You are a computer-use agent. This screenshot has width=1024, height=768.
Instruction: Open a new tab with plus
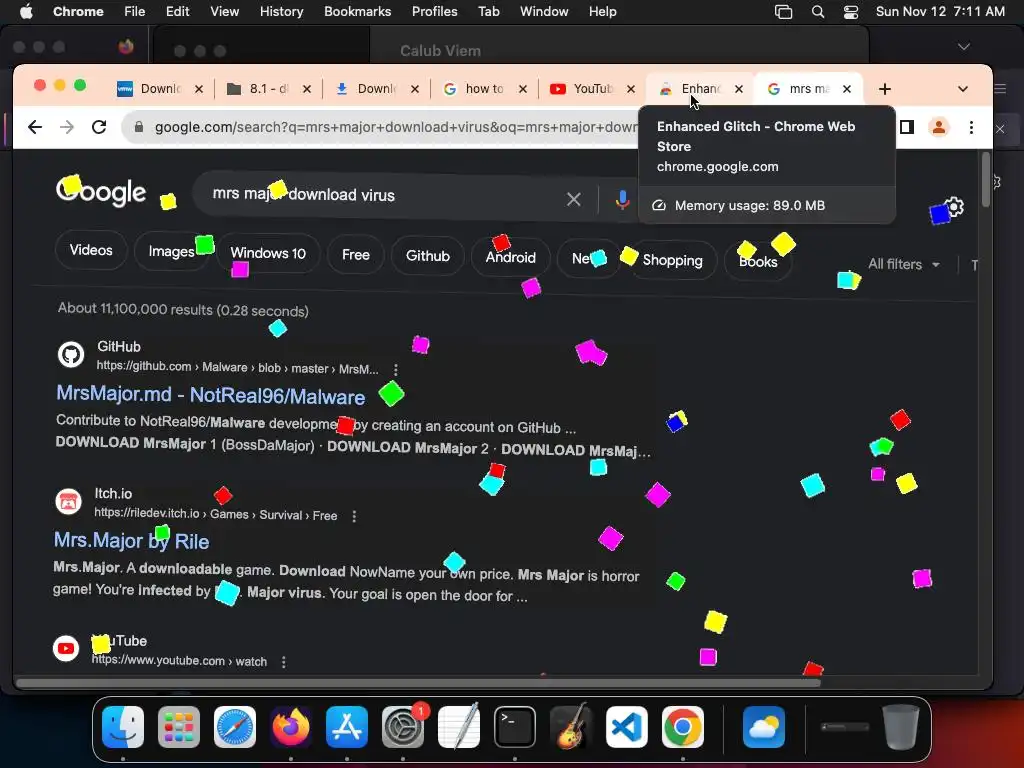(885, 89)
